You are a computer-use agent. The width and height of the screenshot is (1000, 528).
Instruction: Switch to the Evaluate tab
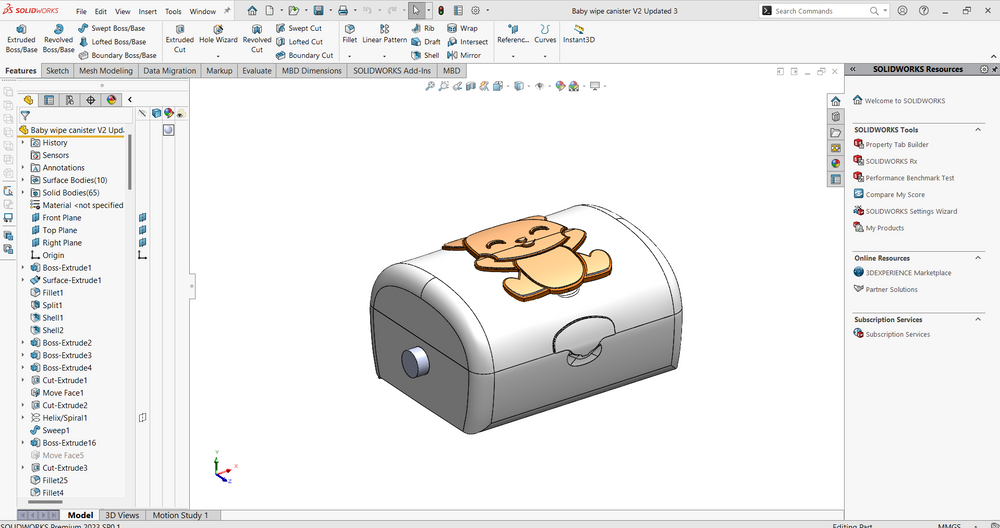tap(257, 71)
